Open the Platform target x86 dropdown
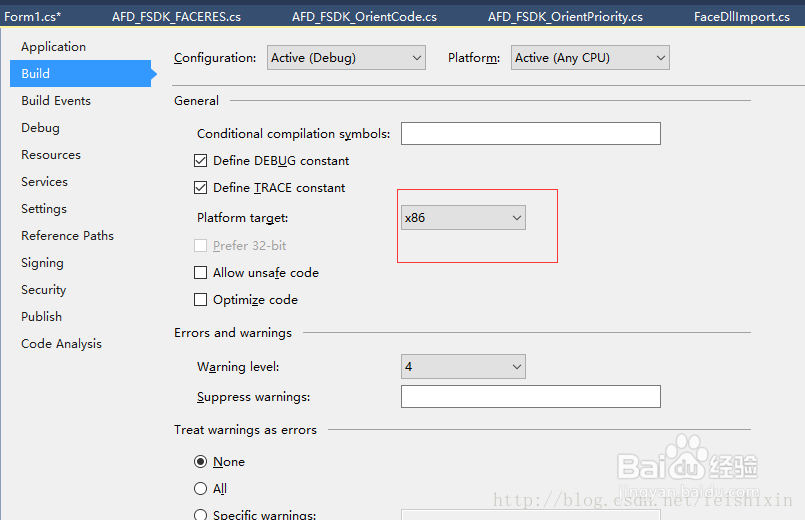 [463, 218]
